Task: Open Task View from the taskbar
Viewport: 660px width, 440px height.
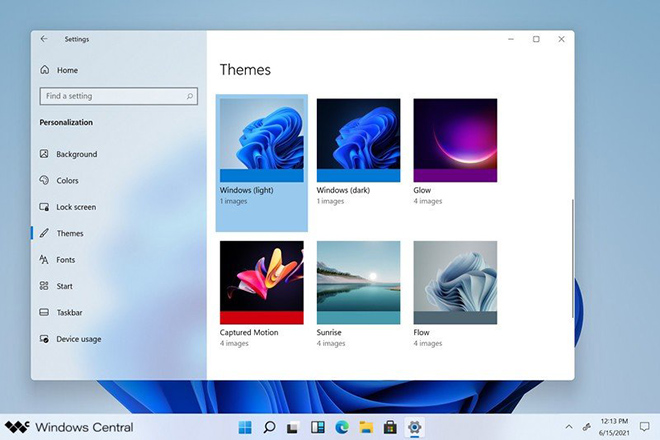Action: tap(293, 427)
